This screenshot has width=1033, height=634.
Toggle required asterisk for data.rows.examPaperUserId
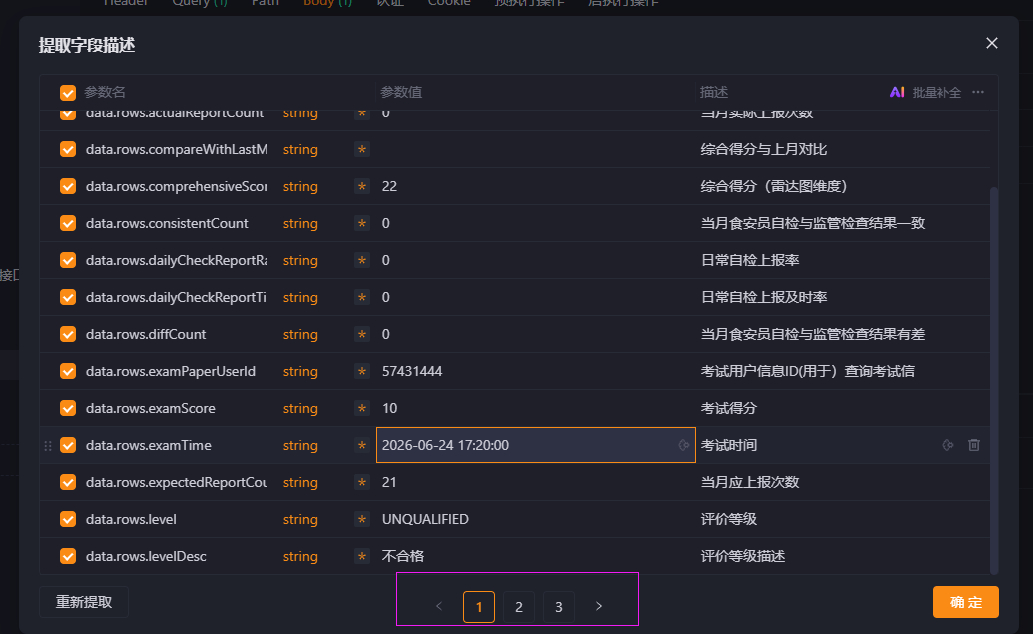[x=362, y=372]
